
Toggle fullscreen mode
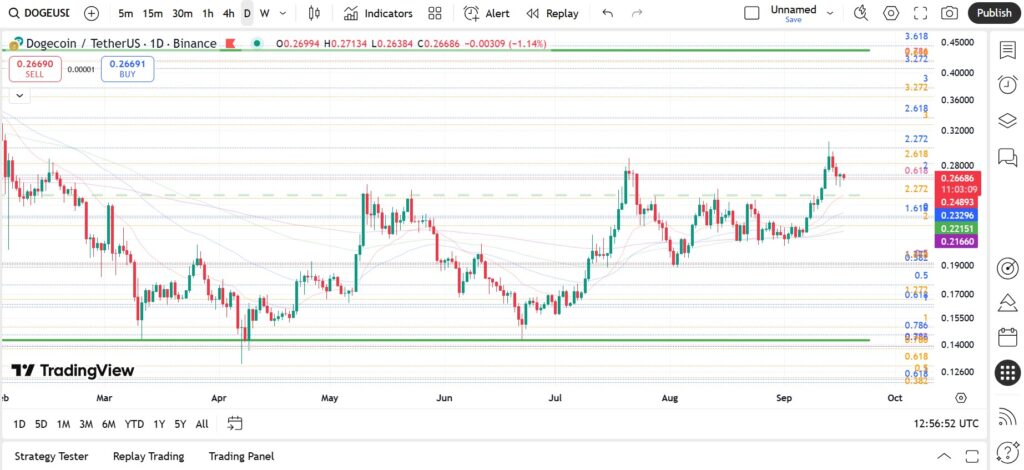(x=920, y=13)
